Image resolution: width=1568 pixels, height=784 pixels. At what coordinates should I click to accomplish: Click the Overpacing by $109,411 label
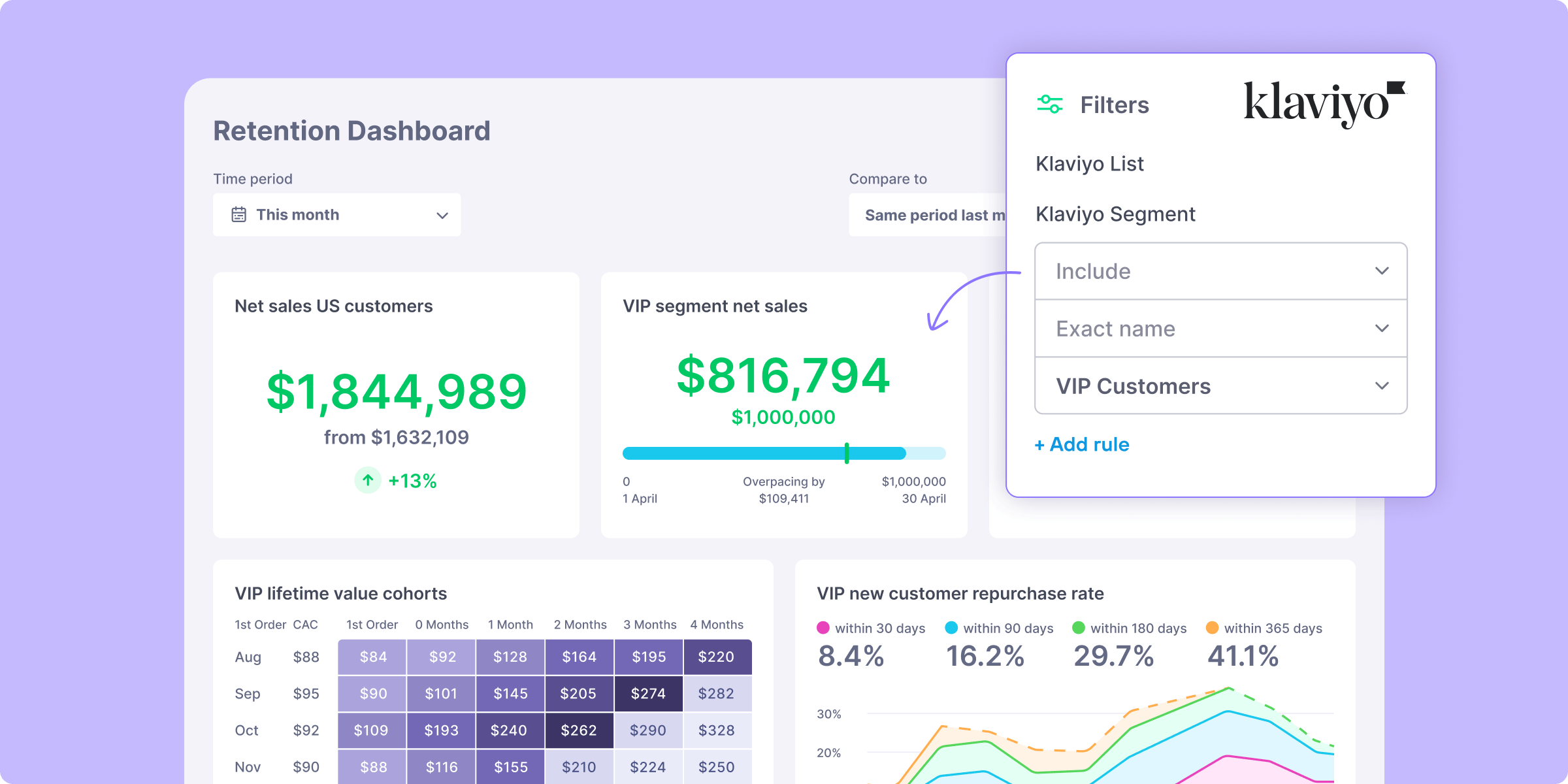click(784, 490)
